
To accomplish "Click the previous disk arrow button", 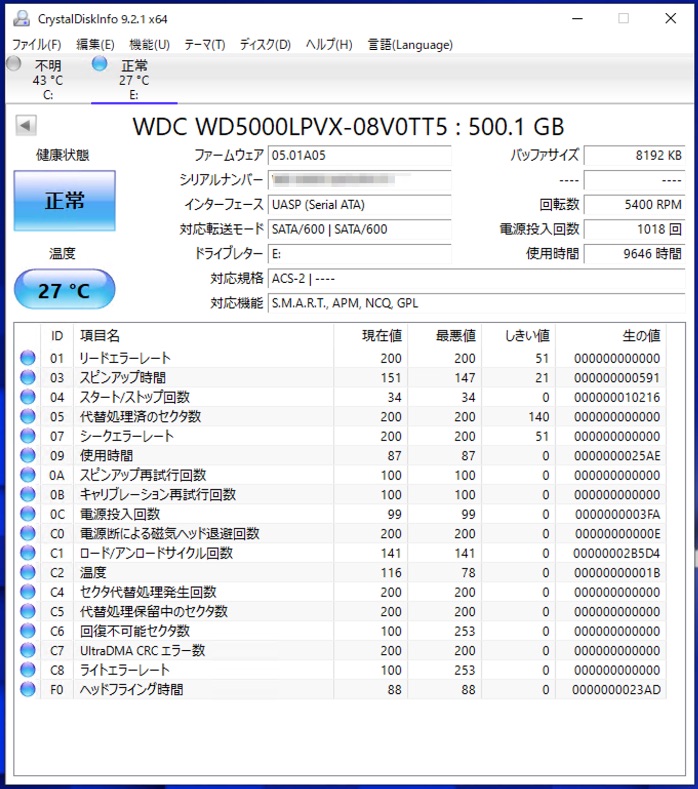I will [x=26, y=125].
